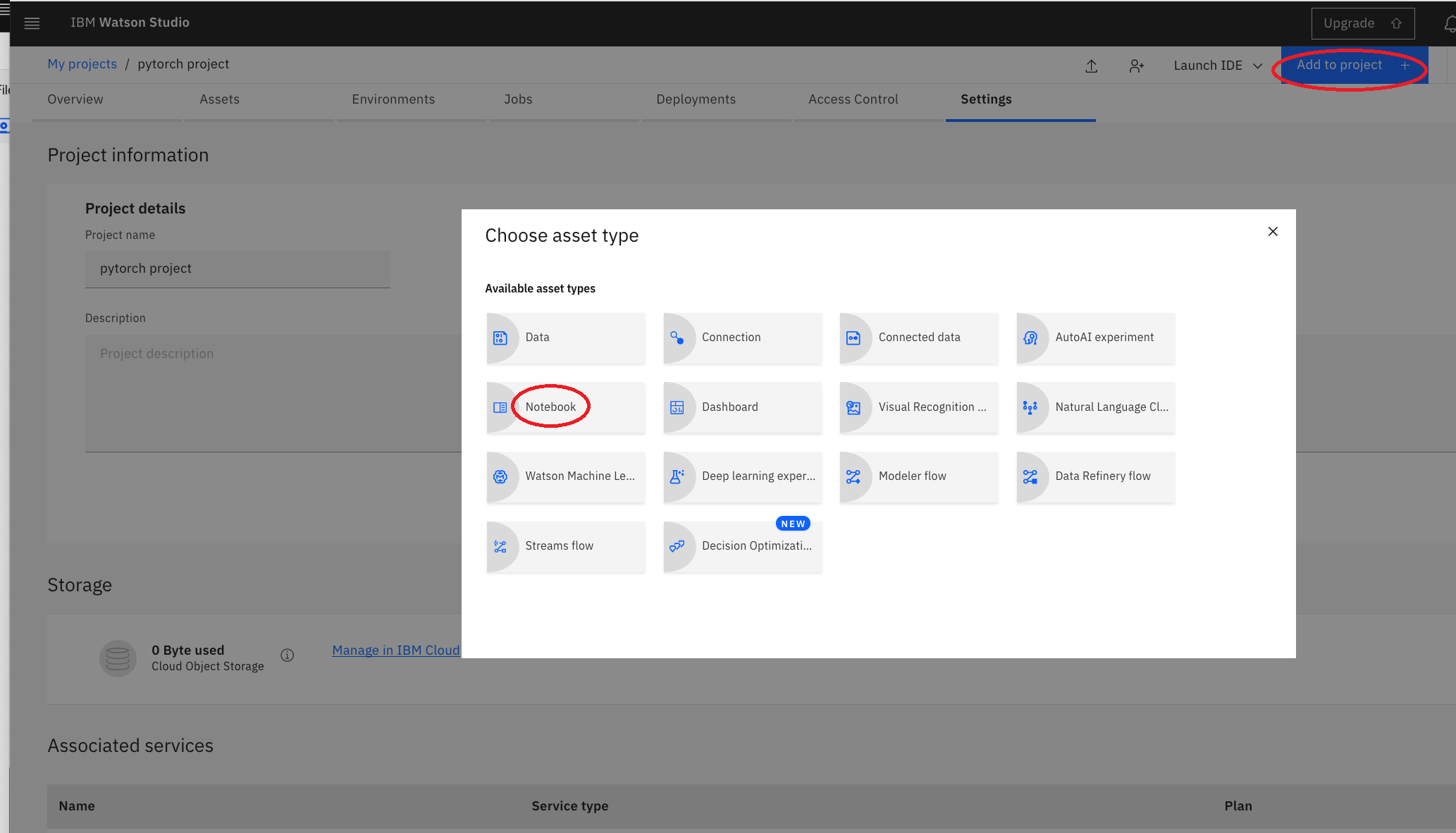Click the Project name input field

point(237,269)
